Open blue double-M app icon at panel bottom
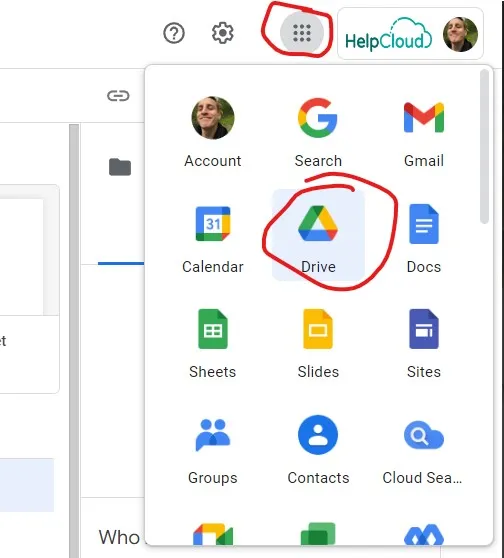The width and height of the screenshot is (504, 558). 424,535
